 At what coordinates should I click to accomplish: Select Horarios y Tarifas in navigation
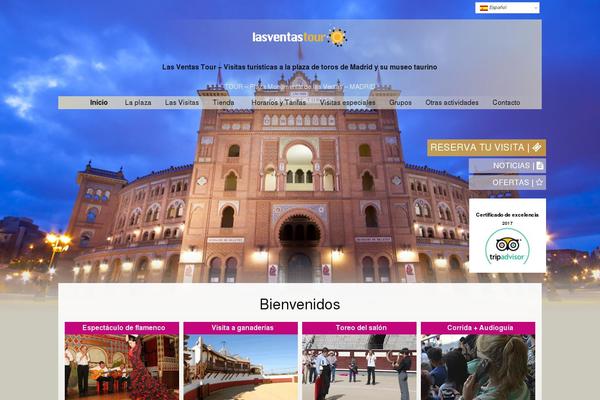click(279, 103)
